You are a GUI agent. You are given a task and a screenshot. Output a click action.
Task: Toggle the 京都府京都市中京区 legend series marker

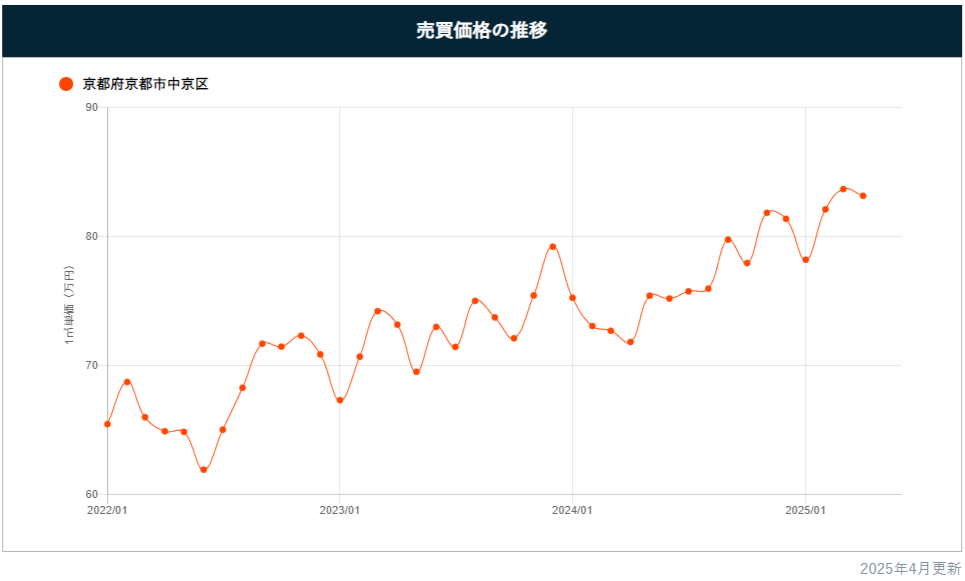66,84
